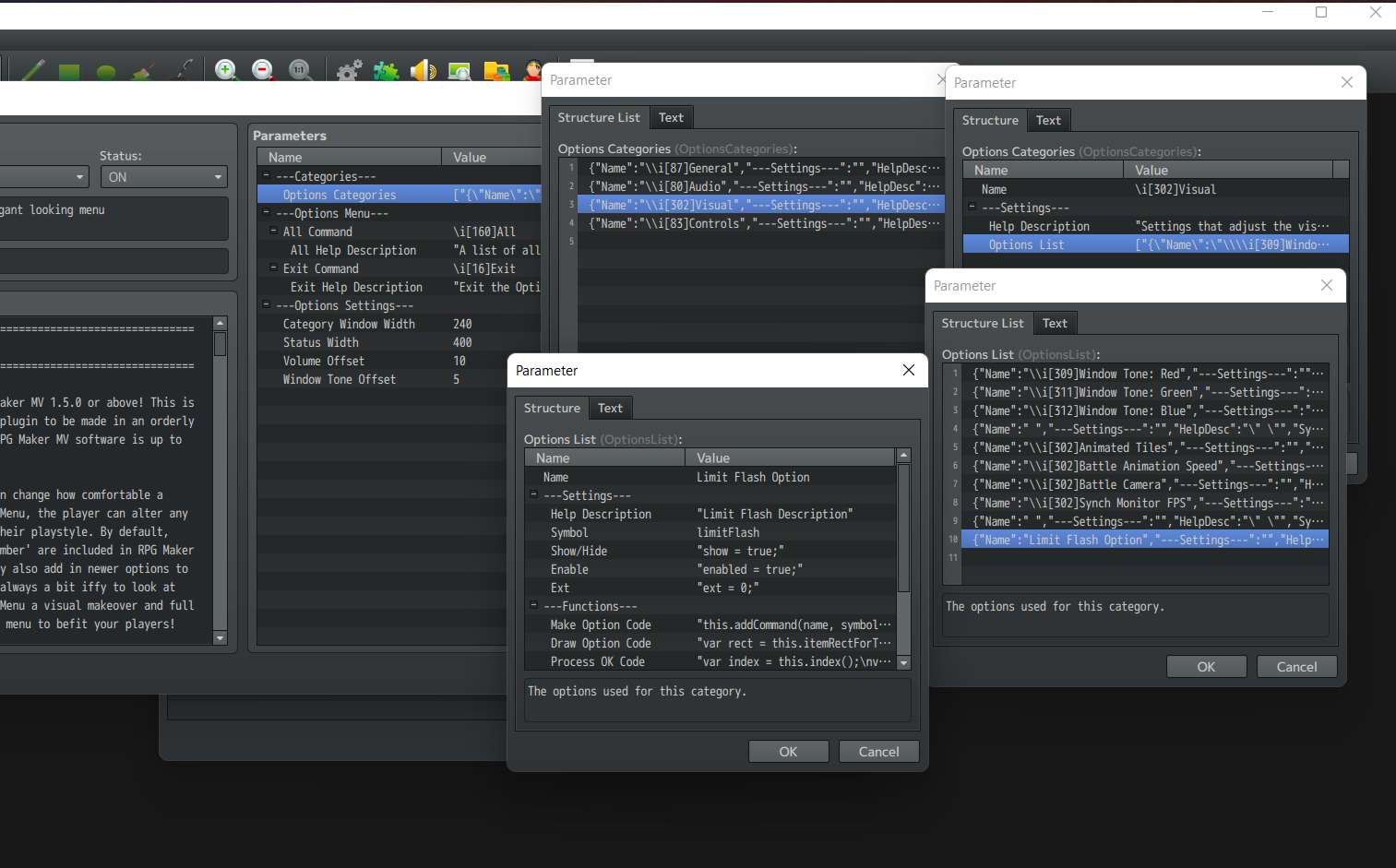
Task: Select the General category list entry
Action: [x=761, y=168]
